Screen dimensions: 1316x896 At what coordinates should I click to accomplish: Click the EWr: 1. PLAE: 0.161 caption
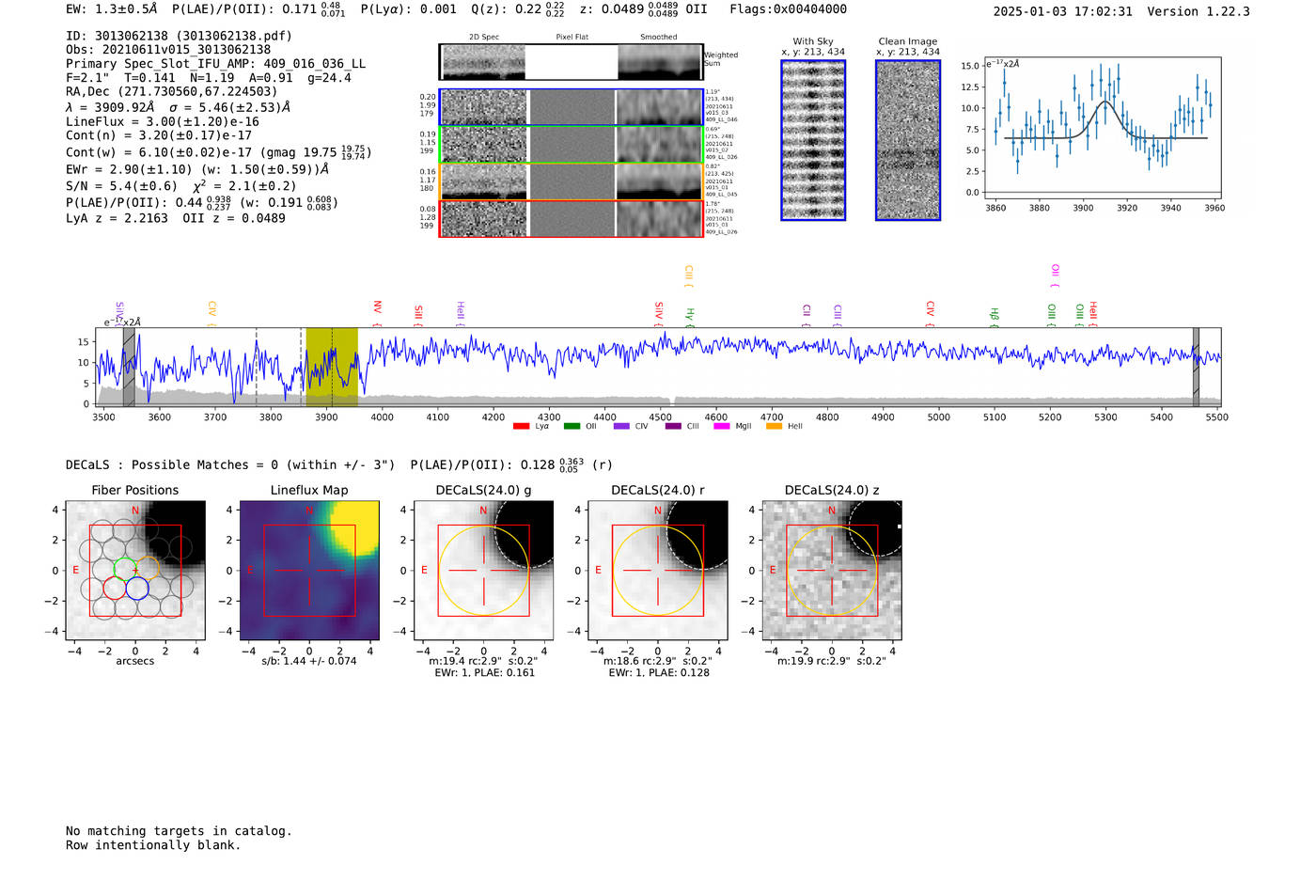[484, 672]
